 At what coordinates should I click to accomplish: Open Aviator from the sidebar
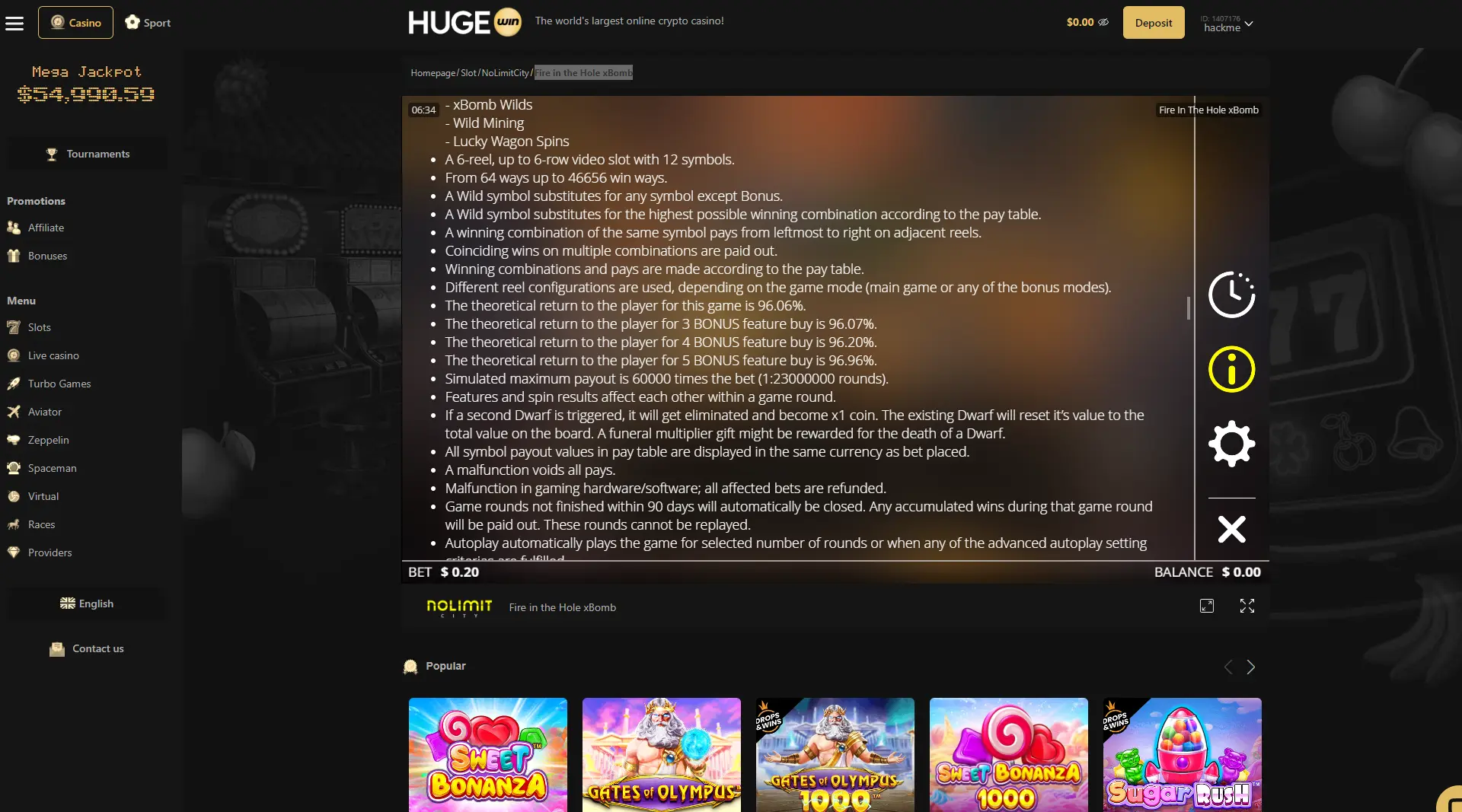(x=45, y=412)
